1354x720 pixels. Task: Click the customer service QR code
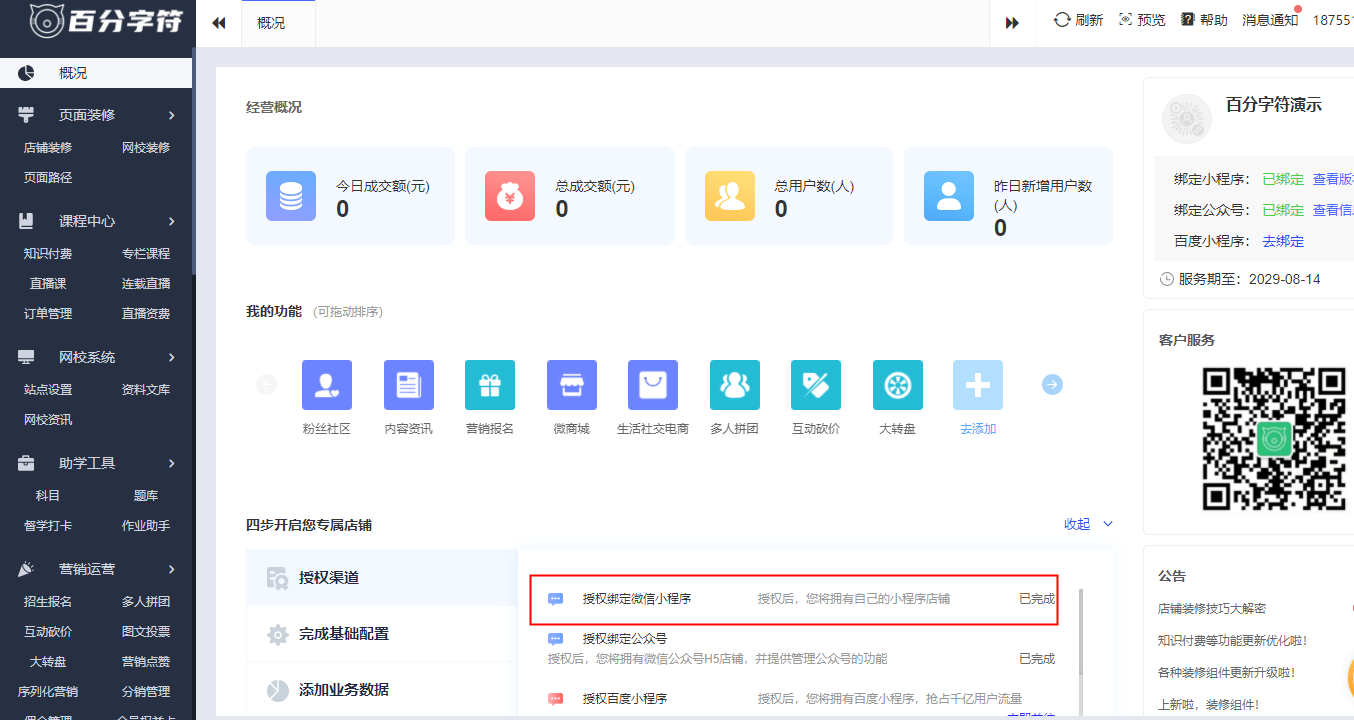1274,438
